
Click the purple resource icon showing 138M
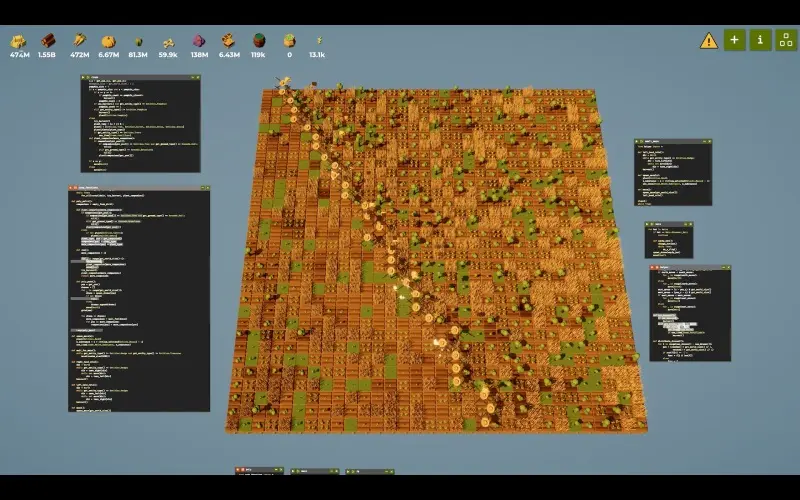(x=198, y=41)
